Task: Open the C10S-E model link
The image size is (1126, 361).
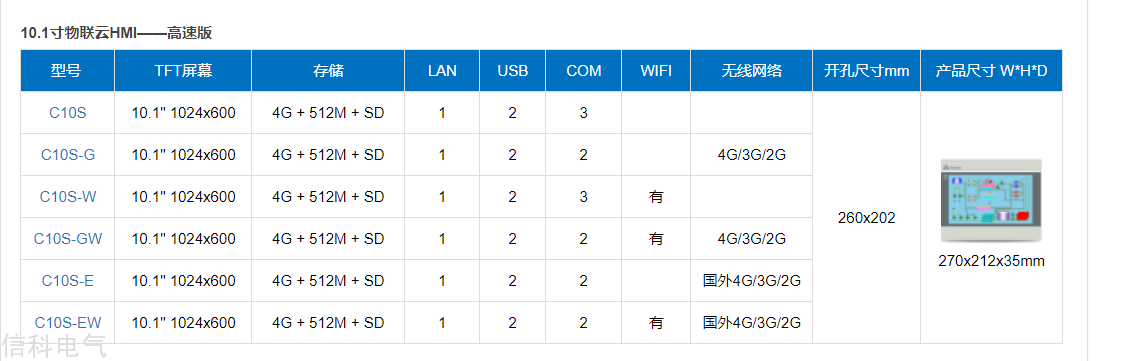Action: [68, 281]
